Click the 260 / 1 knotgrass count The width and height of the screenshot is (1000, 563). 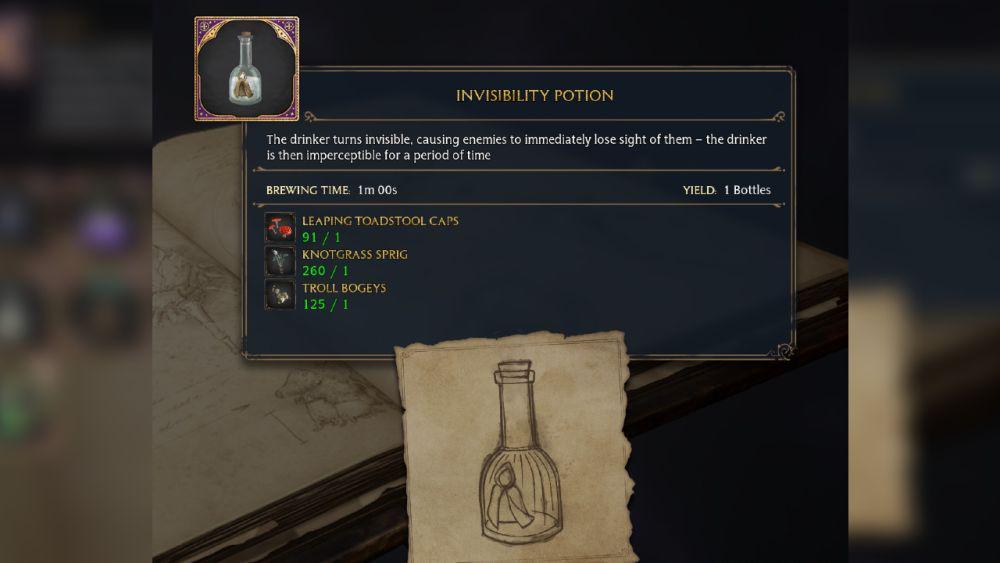click(x=325, y=271)
